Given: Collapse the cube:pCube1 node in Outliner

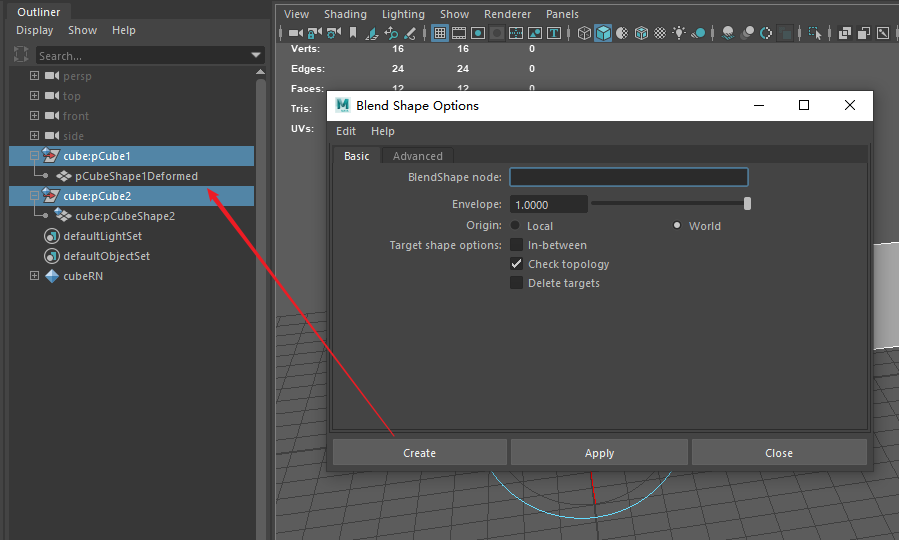Looking at the screenshot, I should [x=34, y=156].
